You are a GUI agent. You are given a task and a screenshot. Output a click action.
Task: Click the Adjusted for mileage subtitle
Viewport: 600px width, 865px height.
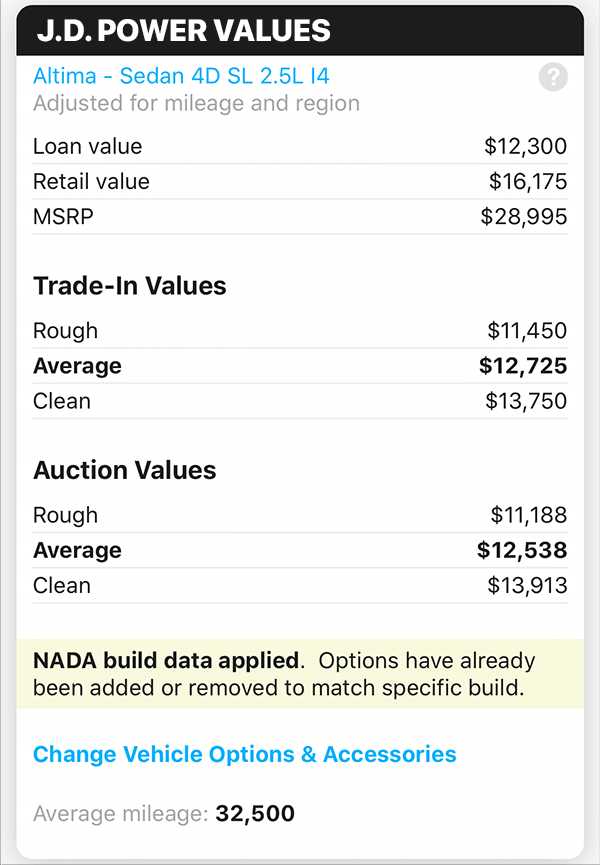click(197, 103)
